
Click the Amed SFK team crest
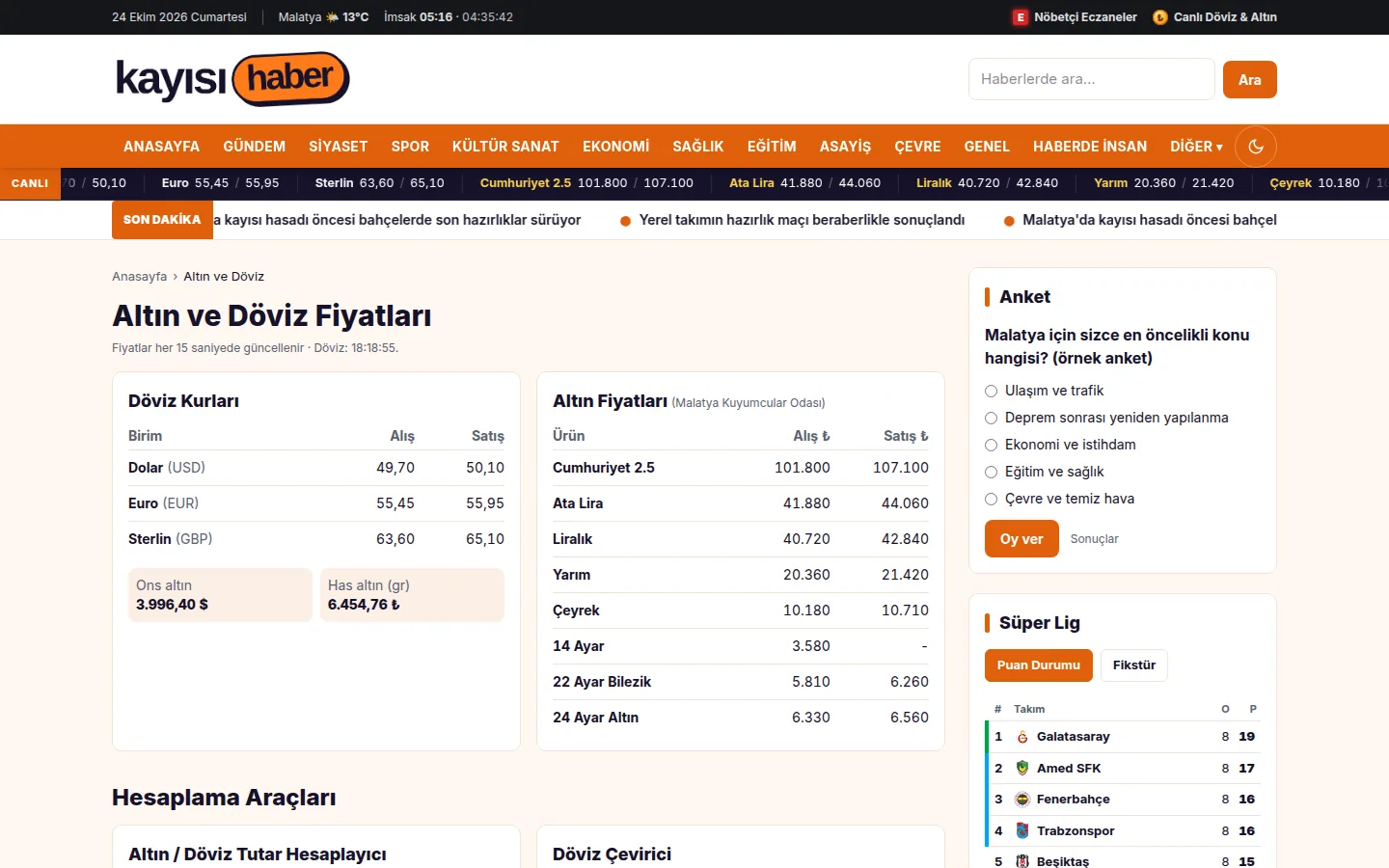1022,769
